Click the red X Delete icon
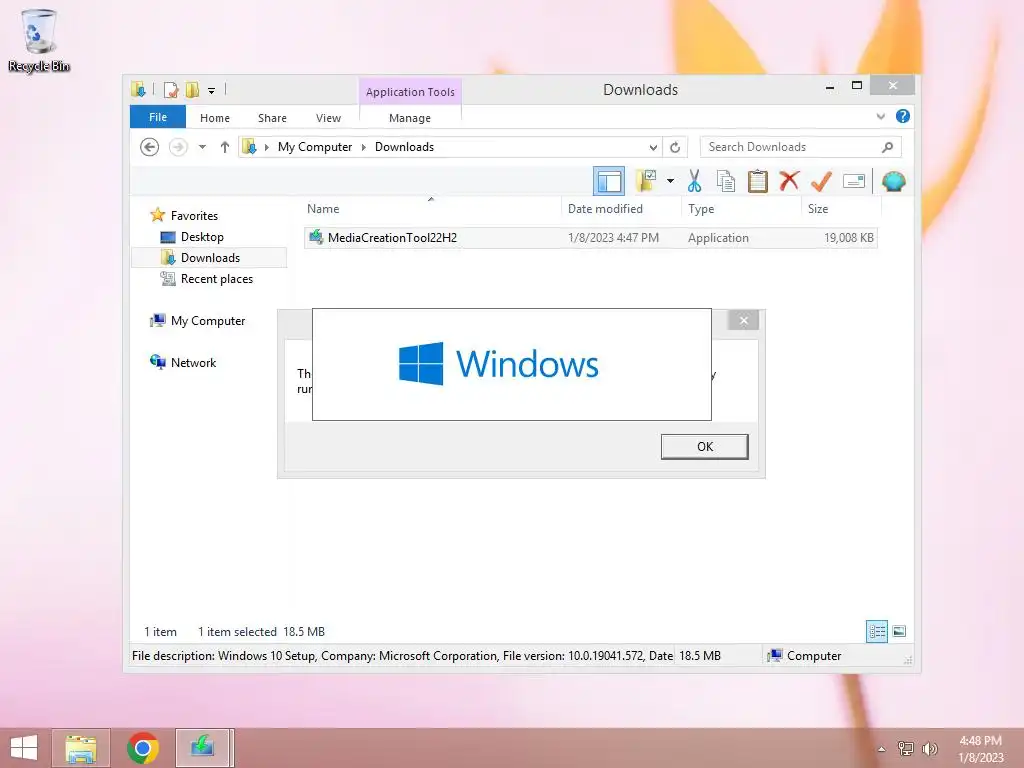This screenshot has width=1024, height=768. click(x=789, y=180)
